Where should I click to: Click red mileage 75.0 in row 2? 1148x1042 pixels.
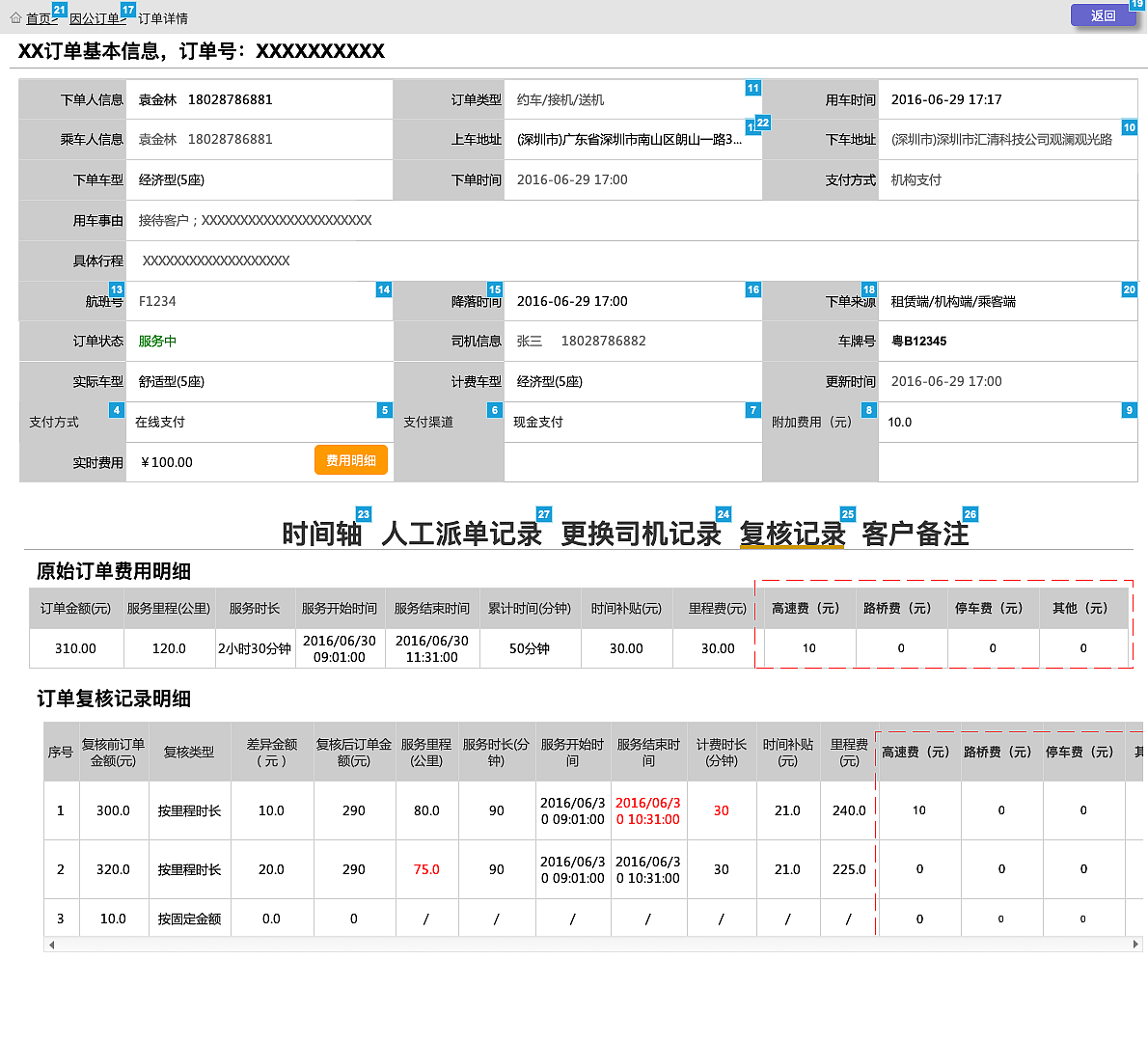coord(426,870)
